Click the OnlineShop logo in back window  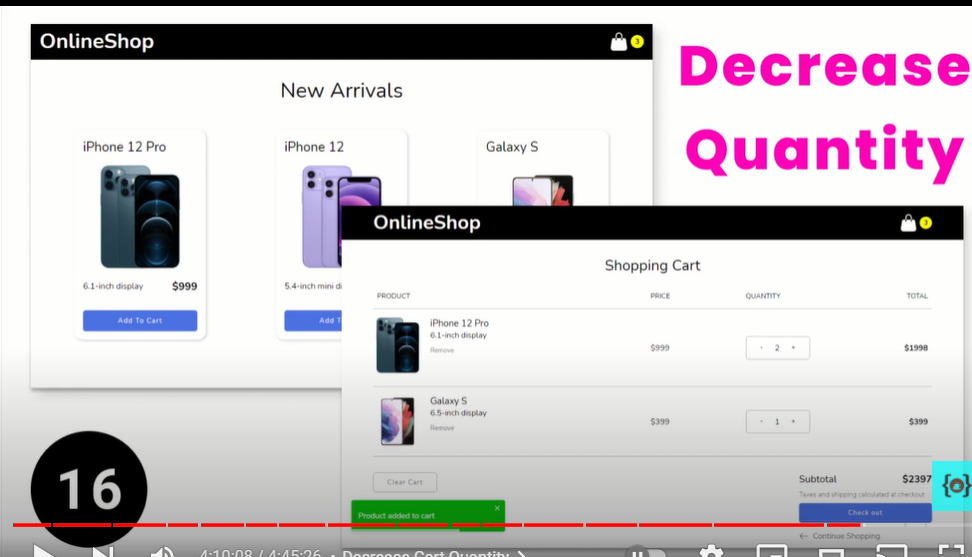(x=97, y=42)
